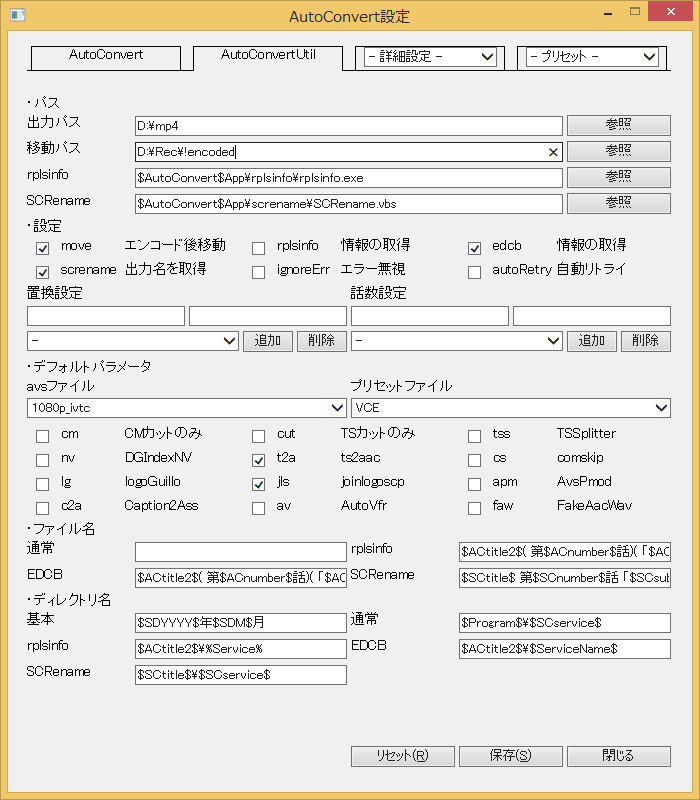This screenshot has height=800, width=700.
Task: Open the プリセットファイル dropdown showing VCE
Action: pyautogui.click(x=511, y=408)
